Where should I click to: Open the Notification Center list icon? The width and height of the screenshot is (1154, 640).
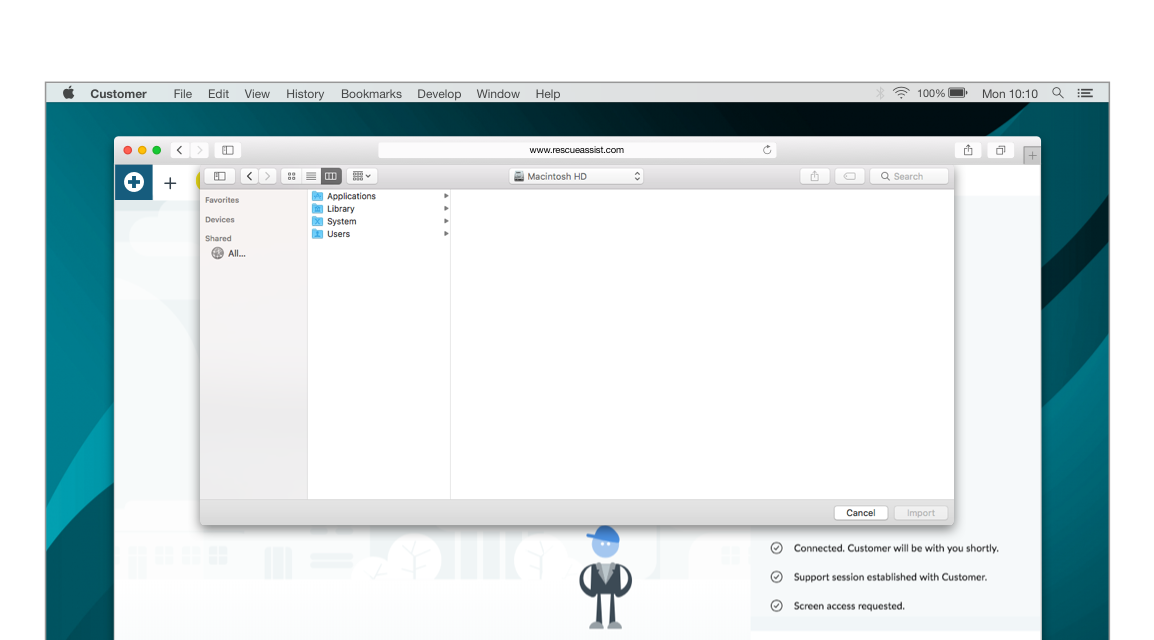click(1085, 93)
